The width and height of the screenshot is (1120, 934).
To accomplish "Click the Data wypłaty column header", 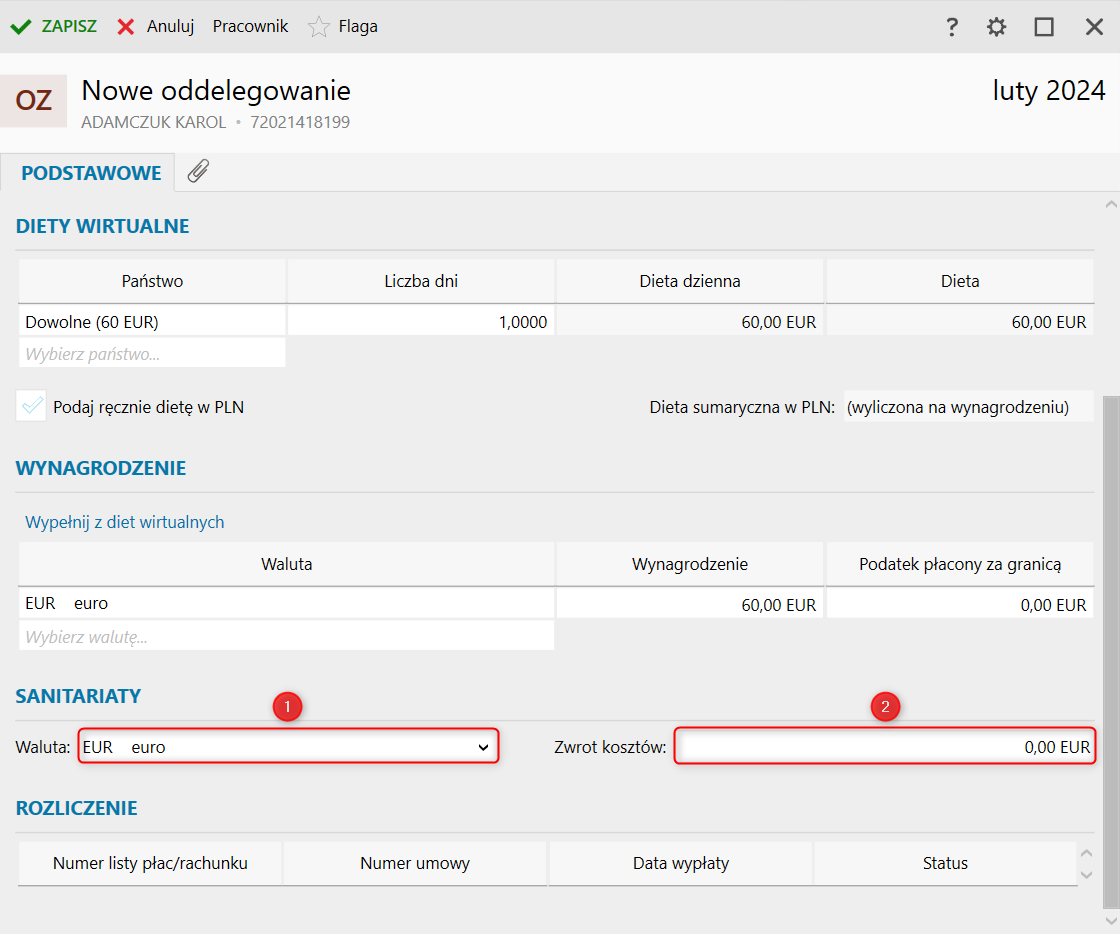I will (x=681, y=863).
